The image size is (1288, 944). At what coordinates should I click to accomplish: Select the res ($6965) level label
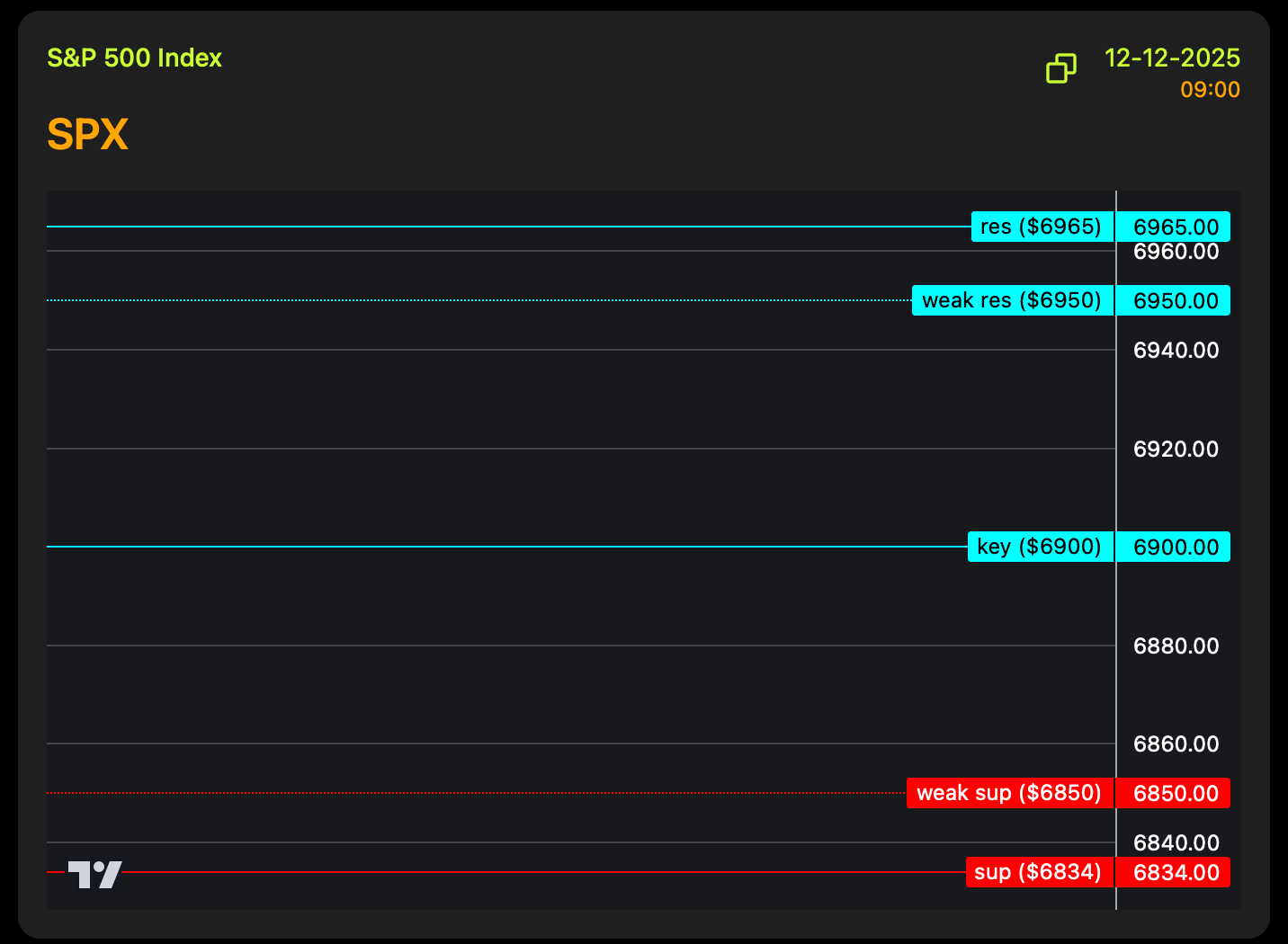[x=1042, y=227]
